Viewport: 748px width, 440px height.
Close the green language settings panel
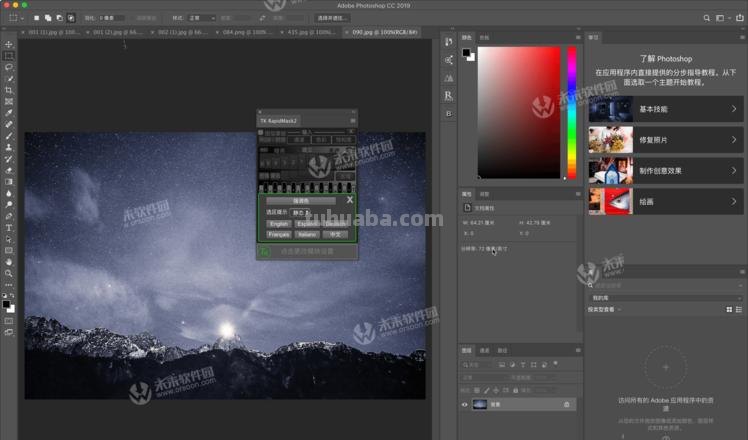click(349, 200)
